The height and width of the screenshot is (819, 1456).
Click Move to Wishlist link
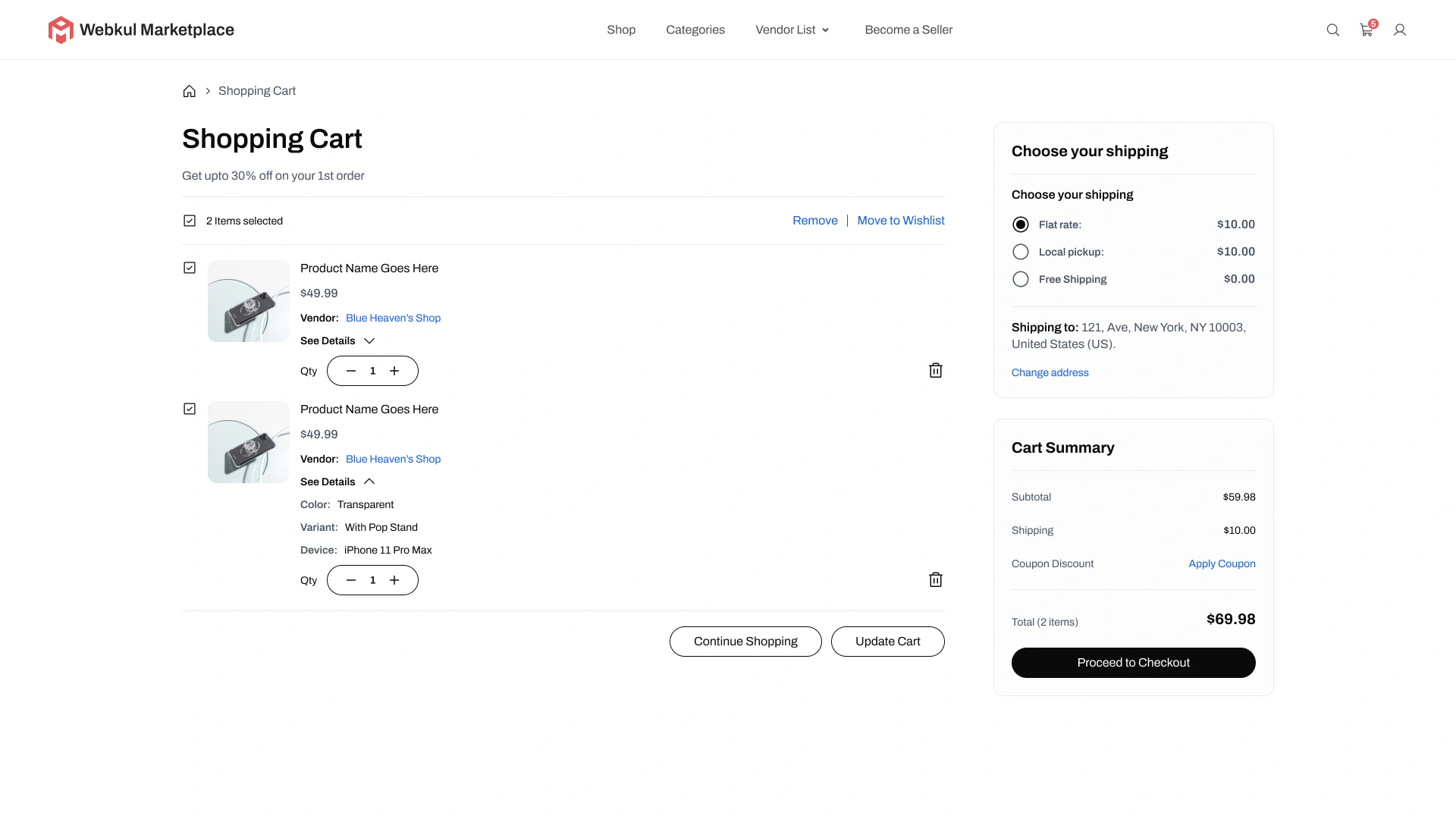coord(901,221)
